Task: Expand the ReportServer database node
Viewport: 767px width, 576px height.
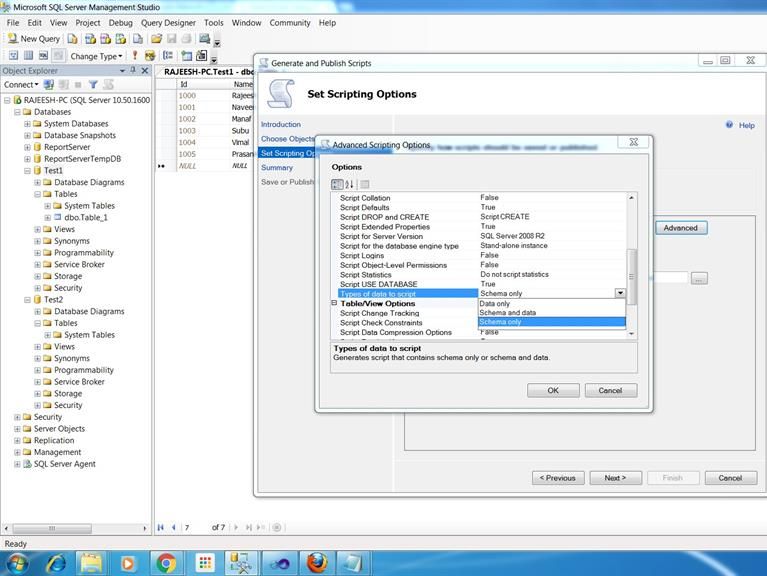Action: [27, 147]
